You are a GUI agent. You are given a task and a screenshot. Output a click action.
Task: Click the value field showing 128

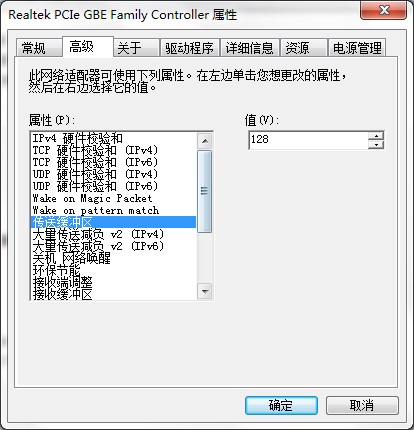[x=308, y=140]
